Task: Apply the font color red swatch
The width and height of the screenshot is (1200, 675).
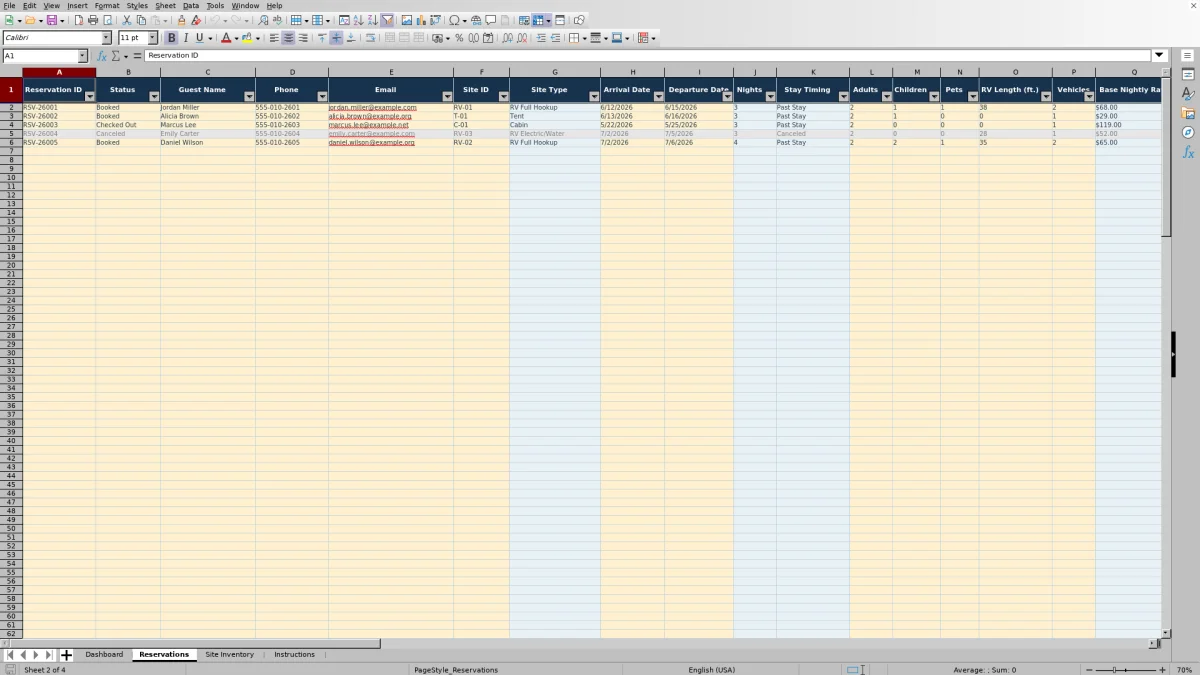Action: 225,38
